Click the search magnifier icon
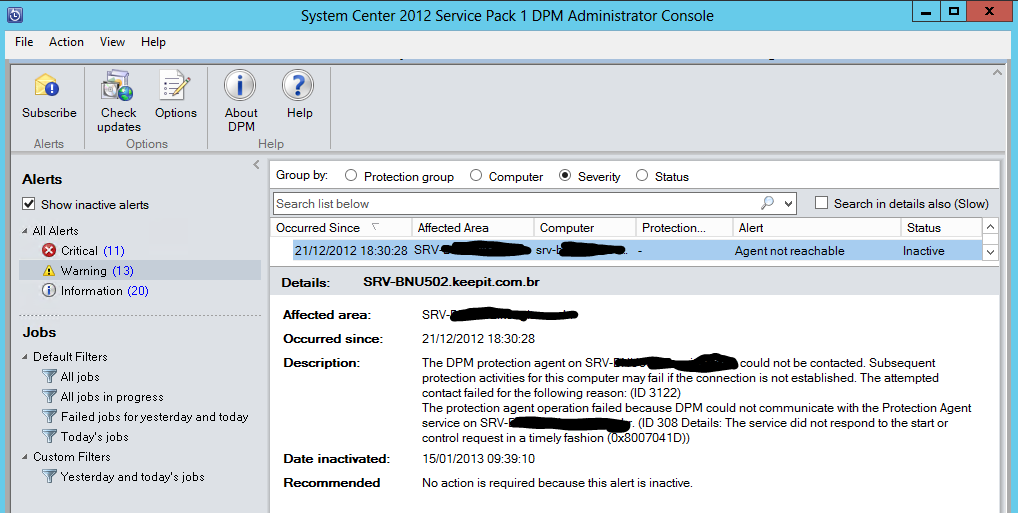The width and height of the screenshot is (1018, 513). (x=767, y=203)
